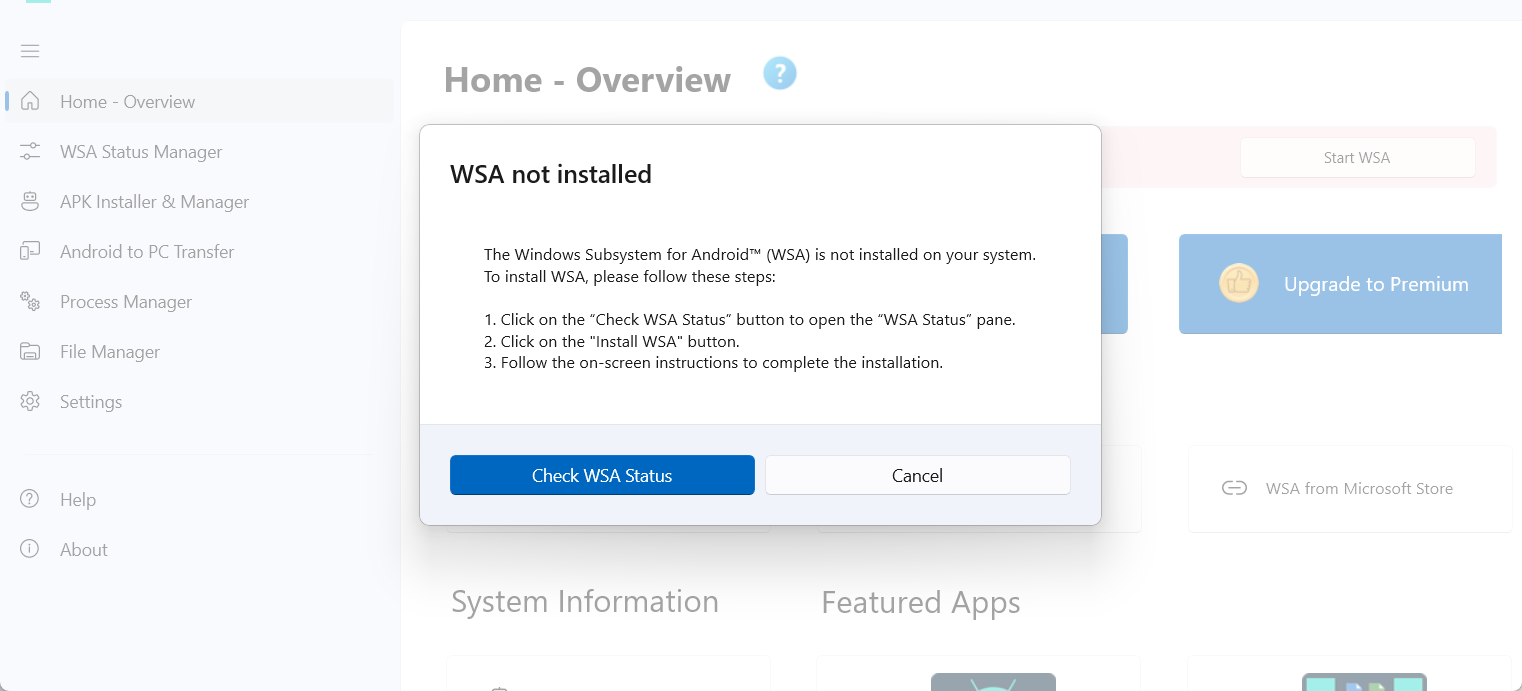The width and height of the screenshot is (1522, 691).
Task: Click the Home house icon in sidebar
Action: click(x=30, y=101)
